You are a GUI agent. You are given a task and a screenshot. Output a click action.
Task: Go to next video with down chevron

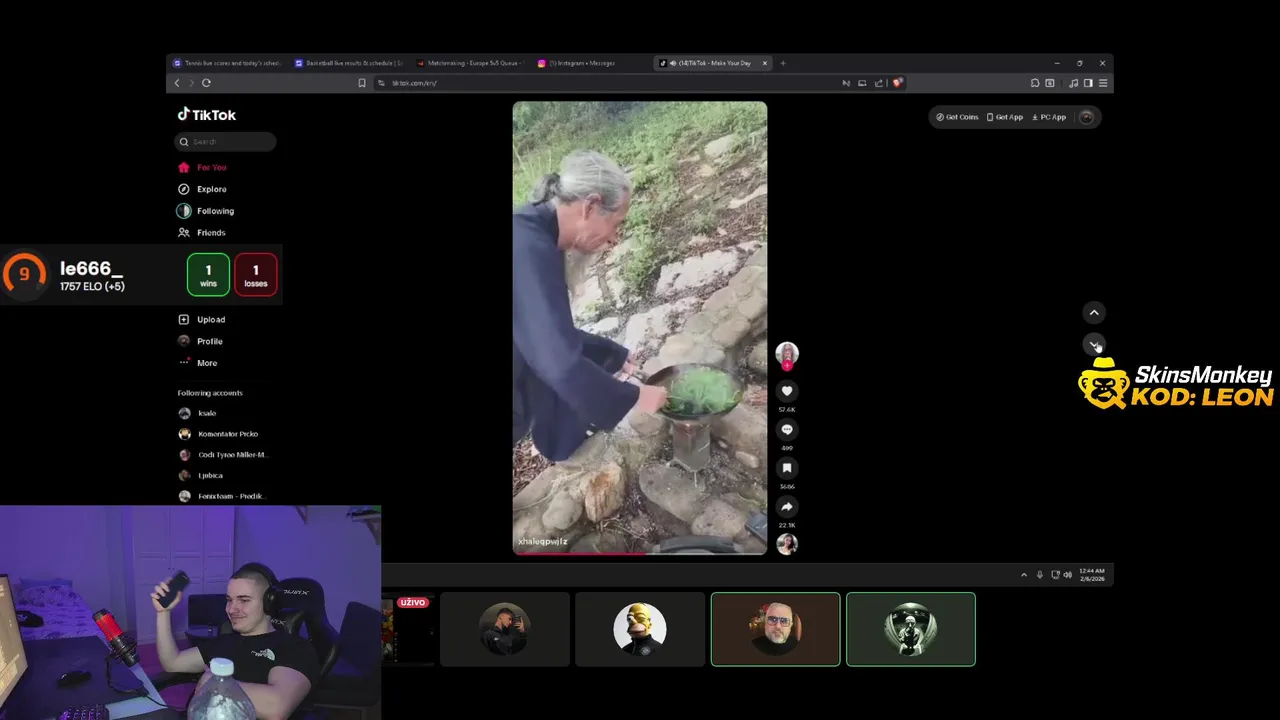point(1094,343)
